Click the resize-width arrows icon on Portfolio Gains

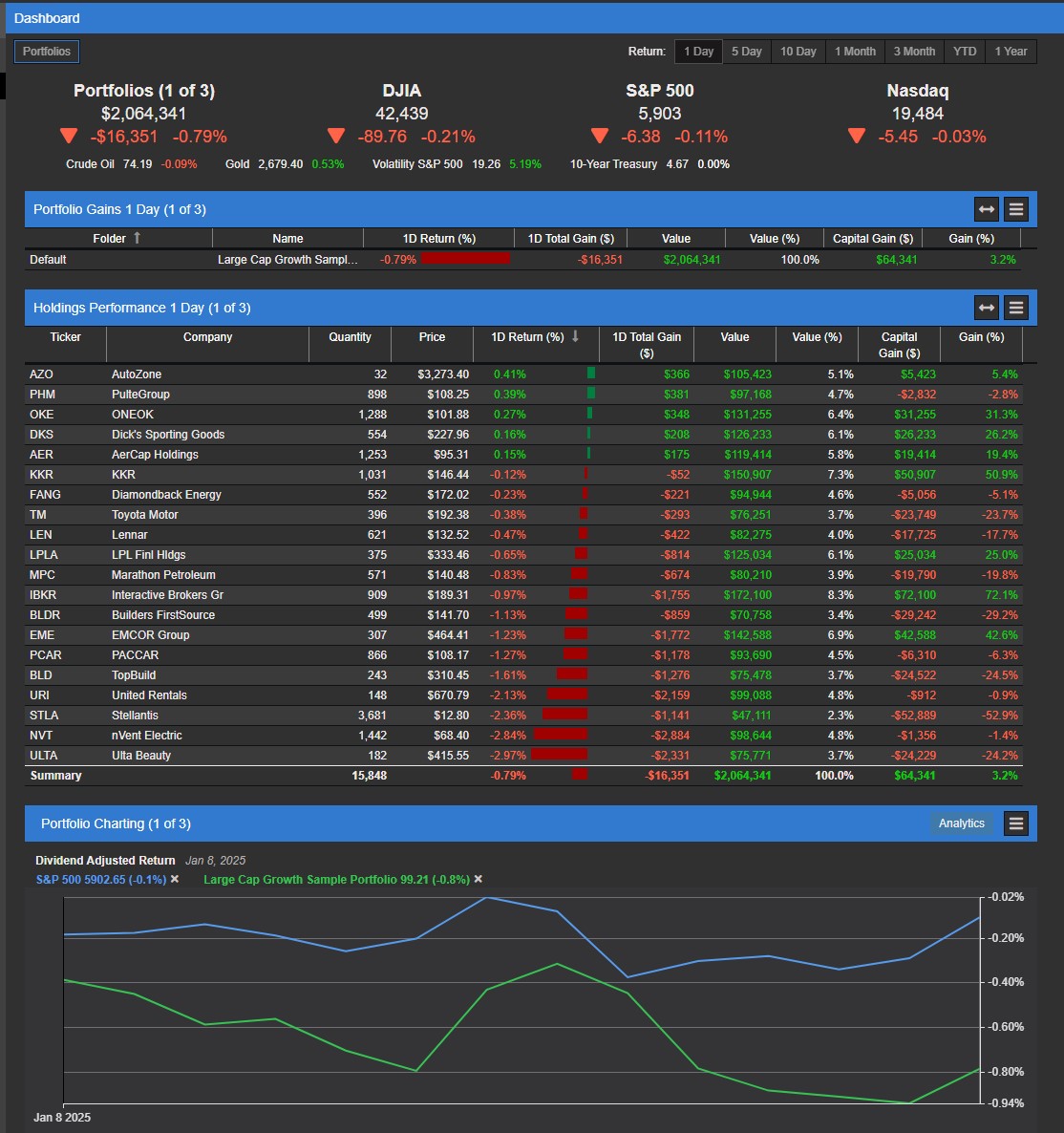[x=985, y=208]
